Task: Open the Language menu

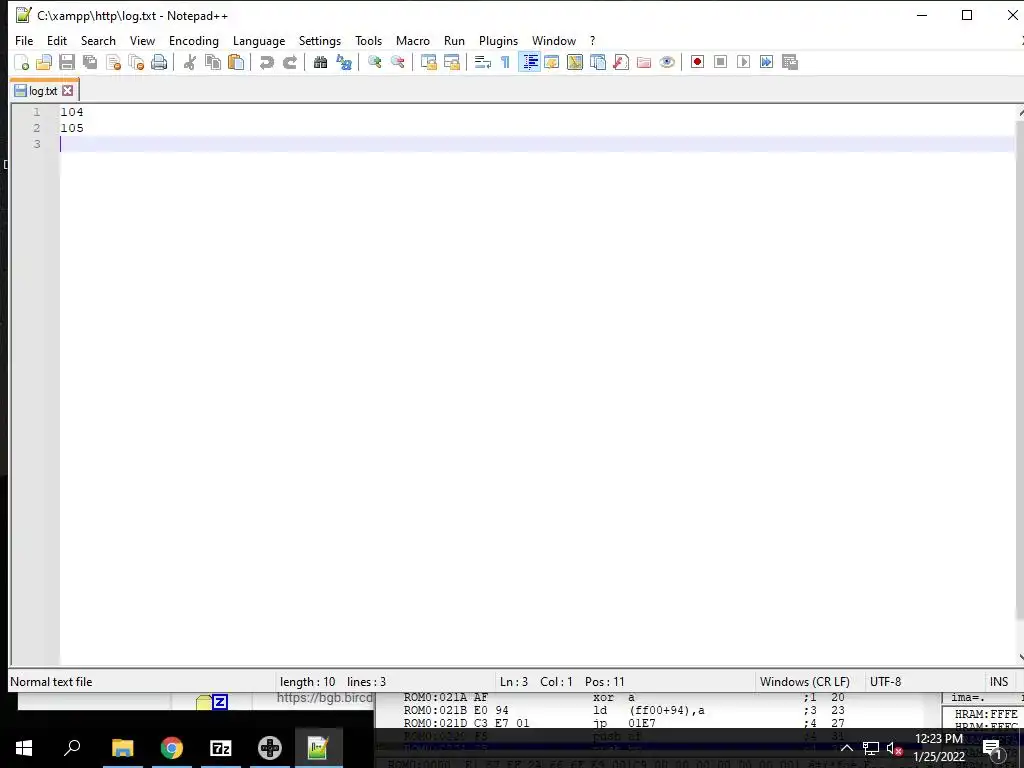Action: [259, 40]
